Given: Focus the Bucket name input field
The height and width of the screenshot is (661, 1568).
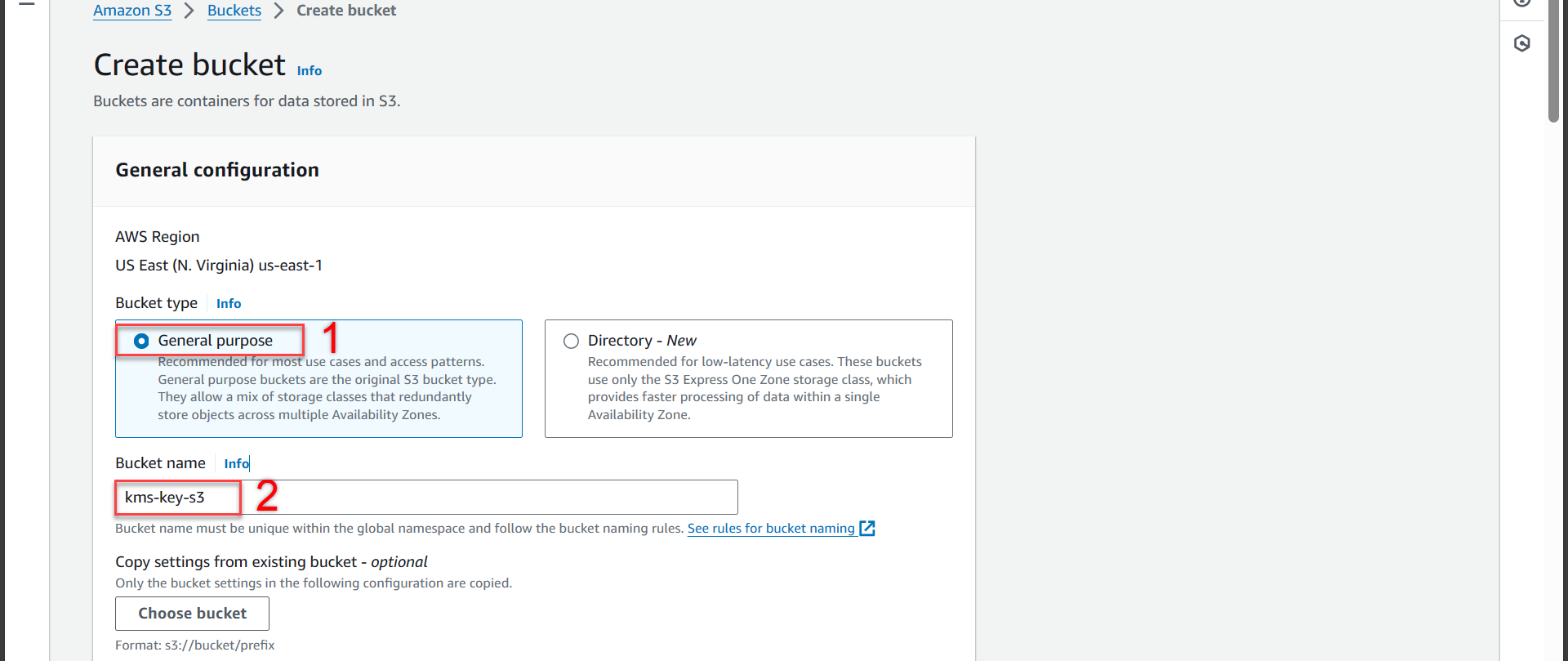Looking at the screenshot, I should click(x=490, y=498).
